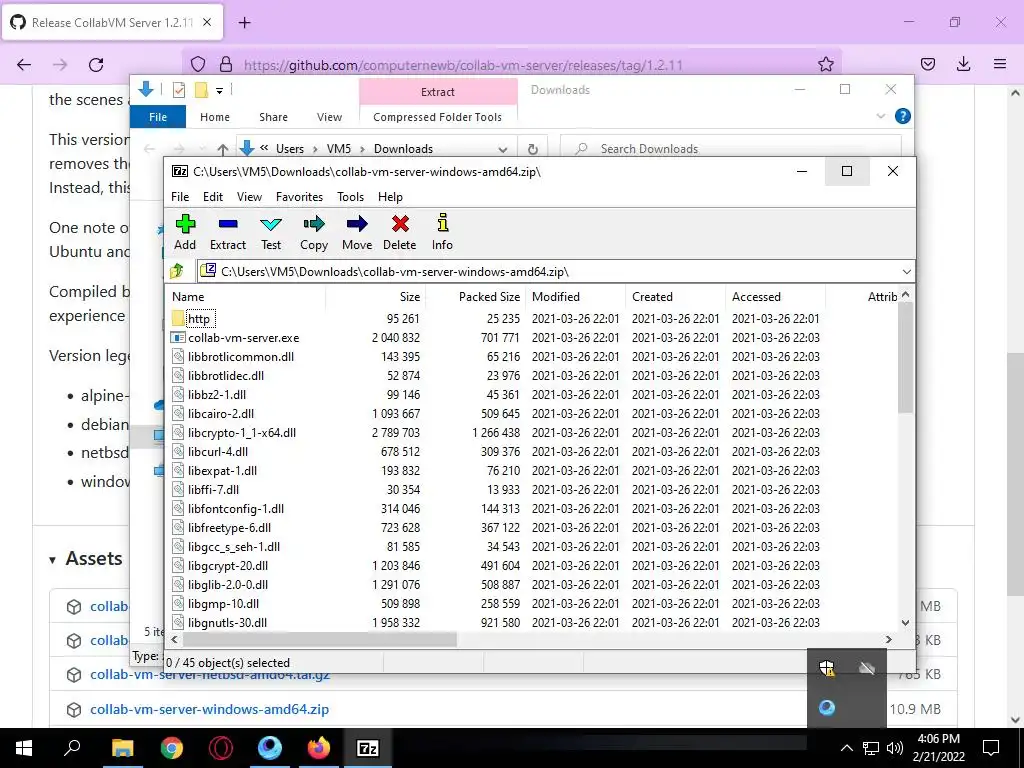This screenshot has width=1024, height=768.
Task: Click Explorer up-directory arrow
Action: pos(223,149)
